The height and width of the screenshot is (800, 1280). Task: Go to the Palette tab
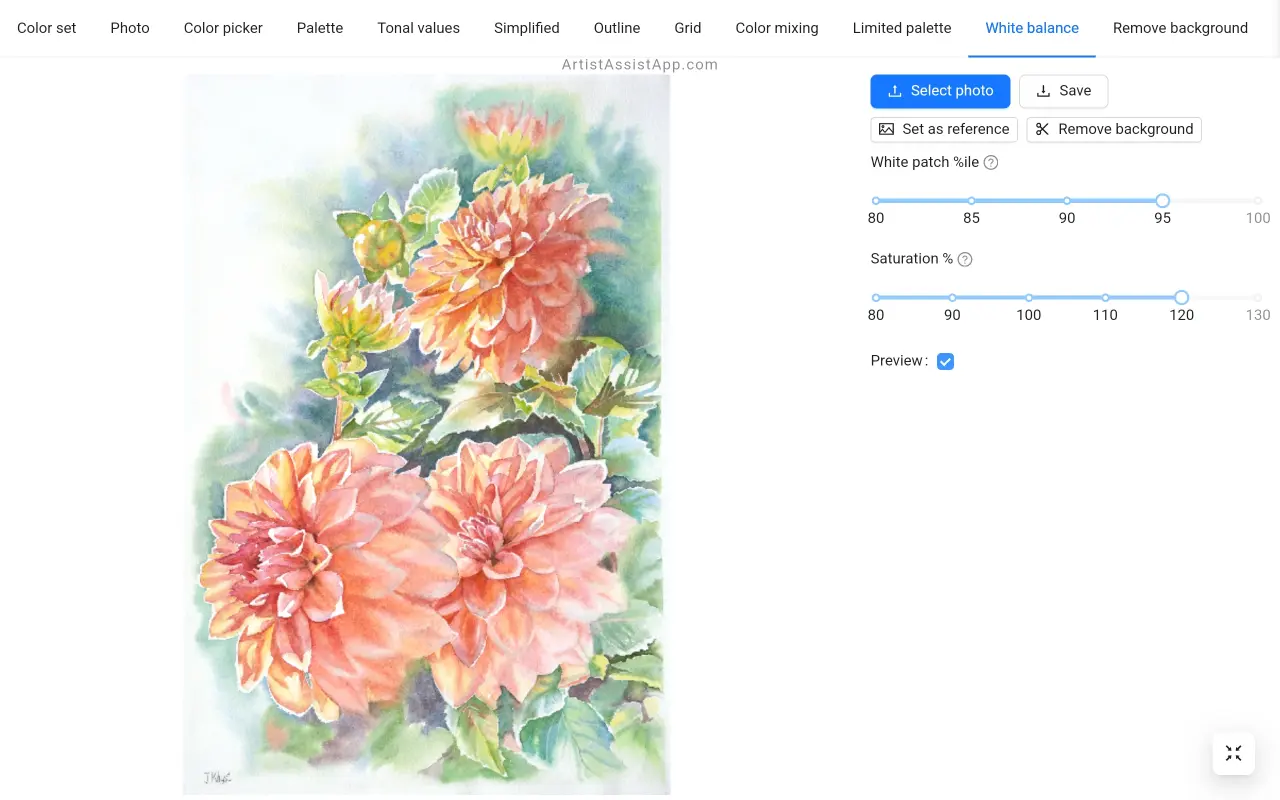click(x=320, y=28)
